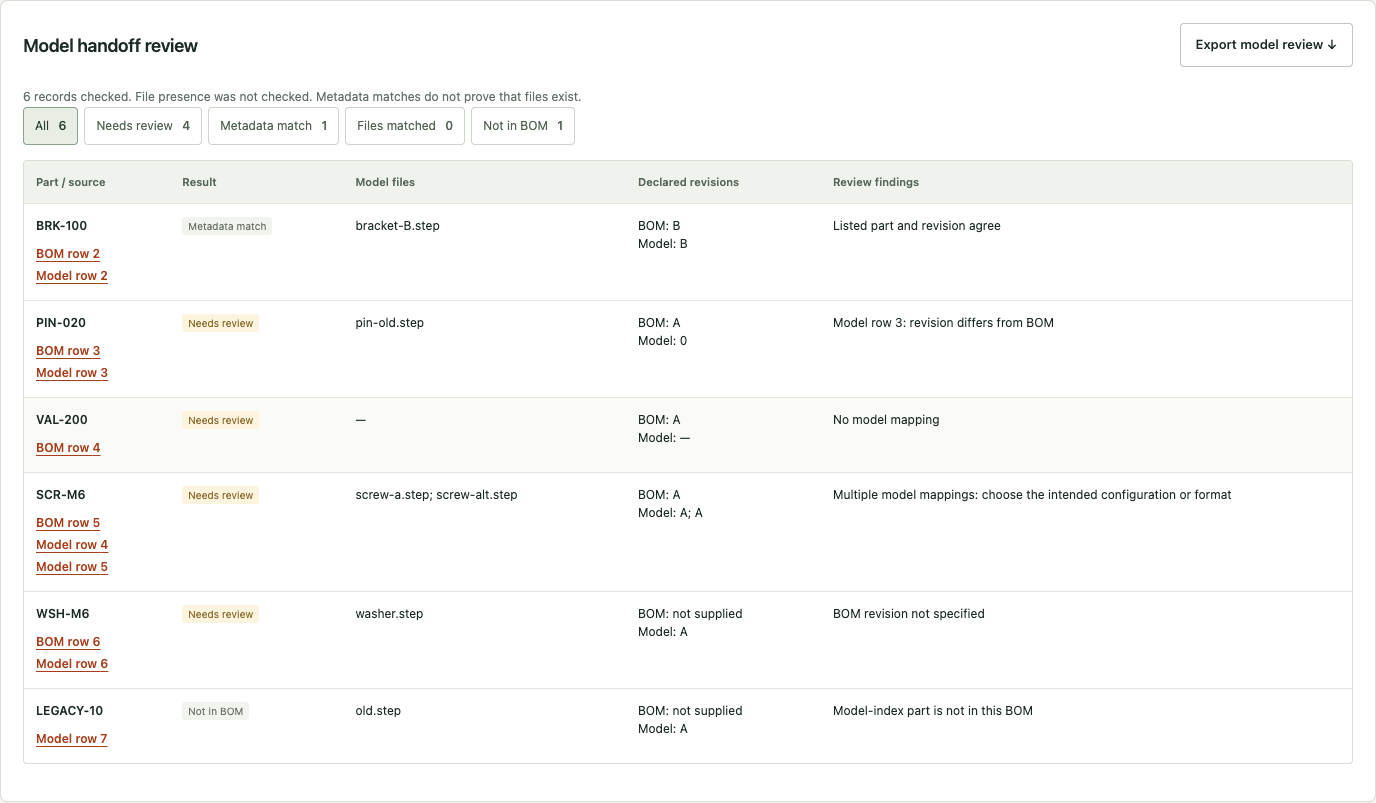Click the BRK-100 part name
Image resolution: width=1376 pixels, height=803 pixels.
tap(62, 226)
